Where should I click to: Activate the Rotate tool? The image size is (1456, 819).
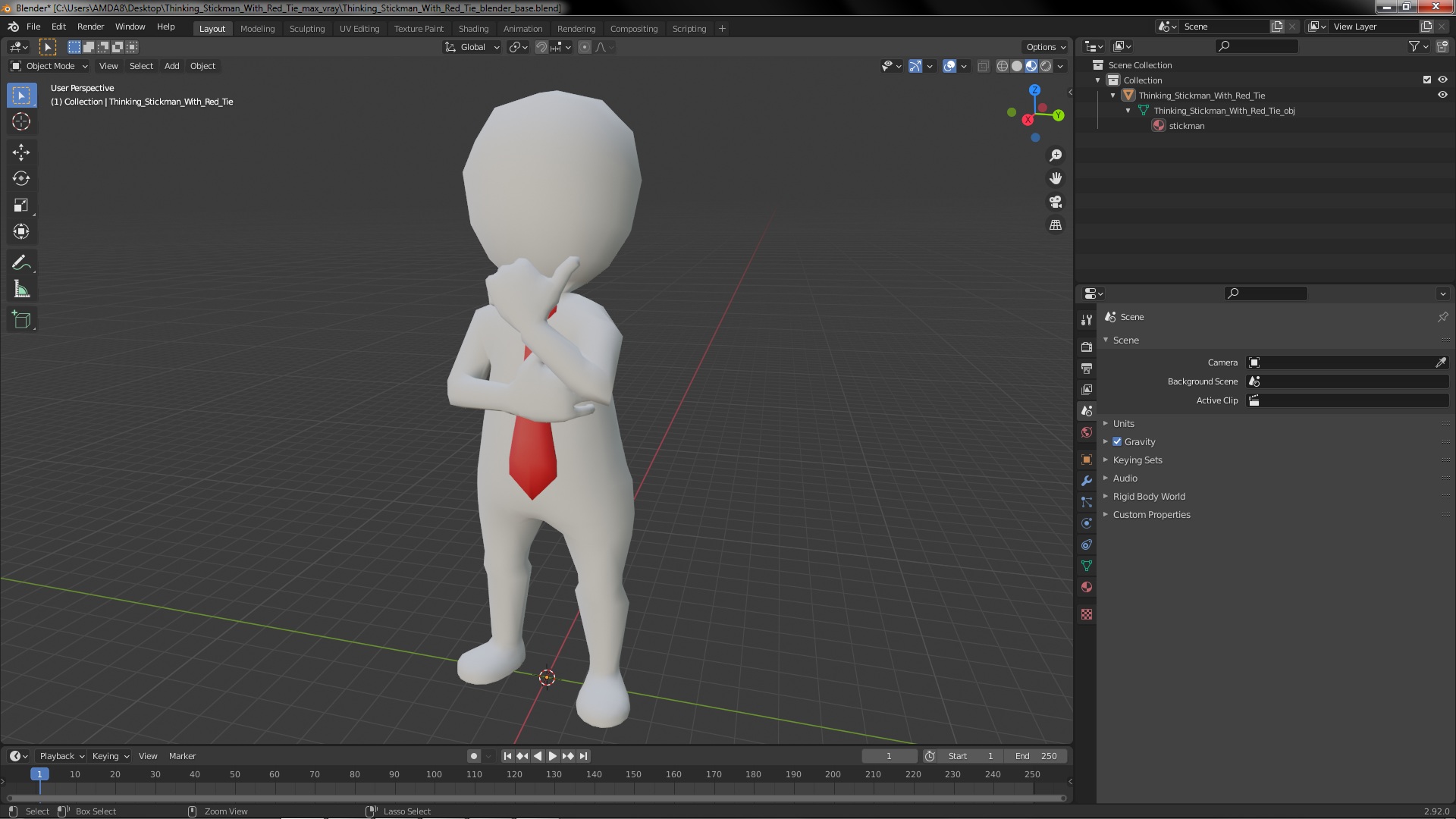[x=21, y=179]
